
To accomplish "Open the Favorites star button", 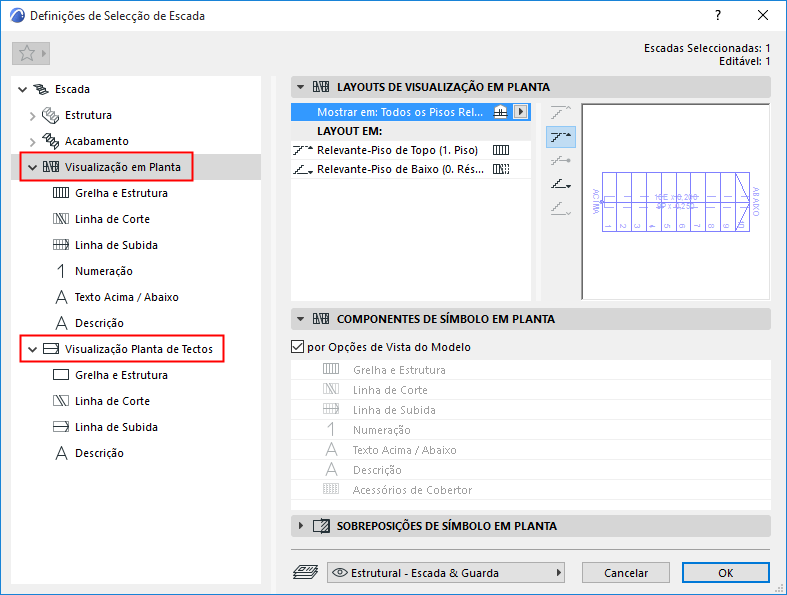I will 31,53.
